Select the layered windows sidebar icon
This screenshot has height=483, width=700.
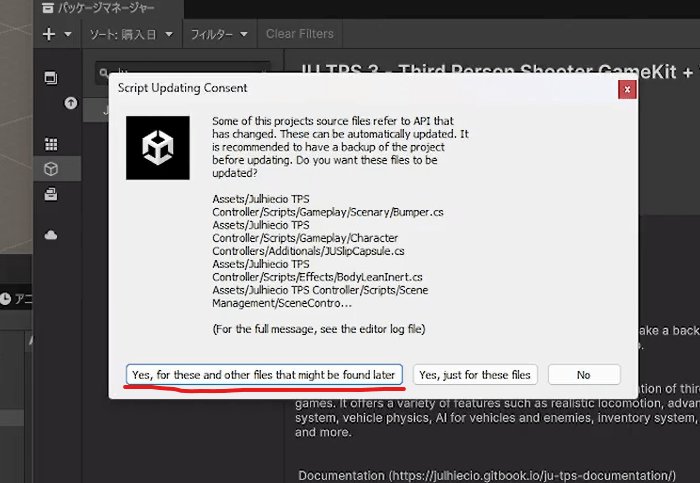click(51, 78)
